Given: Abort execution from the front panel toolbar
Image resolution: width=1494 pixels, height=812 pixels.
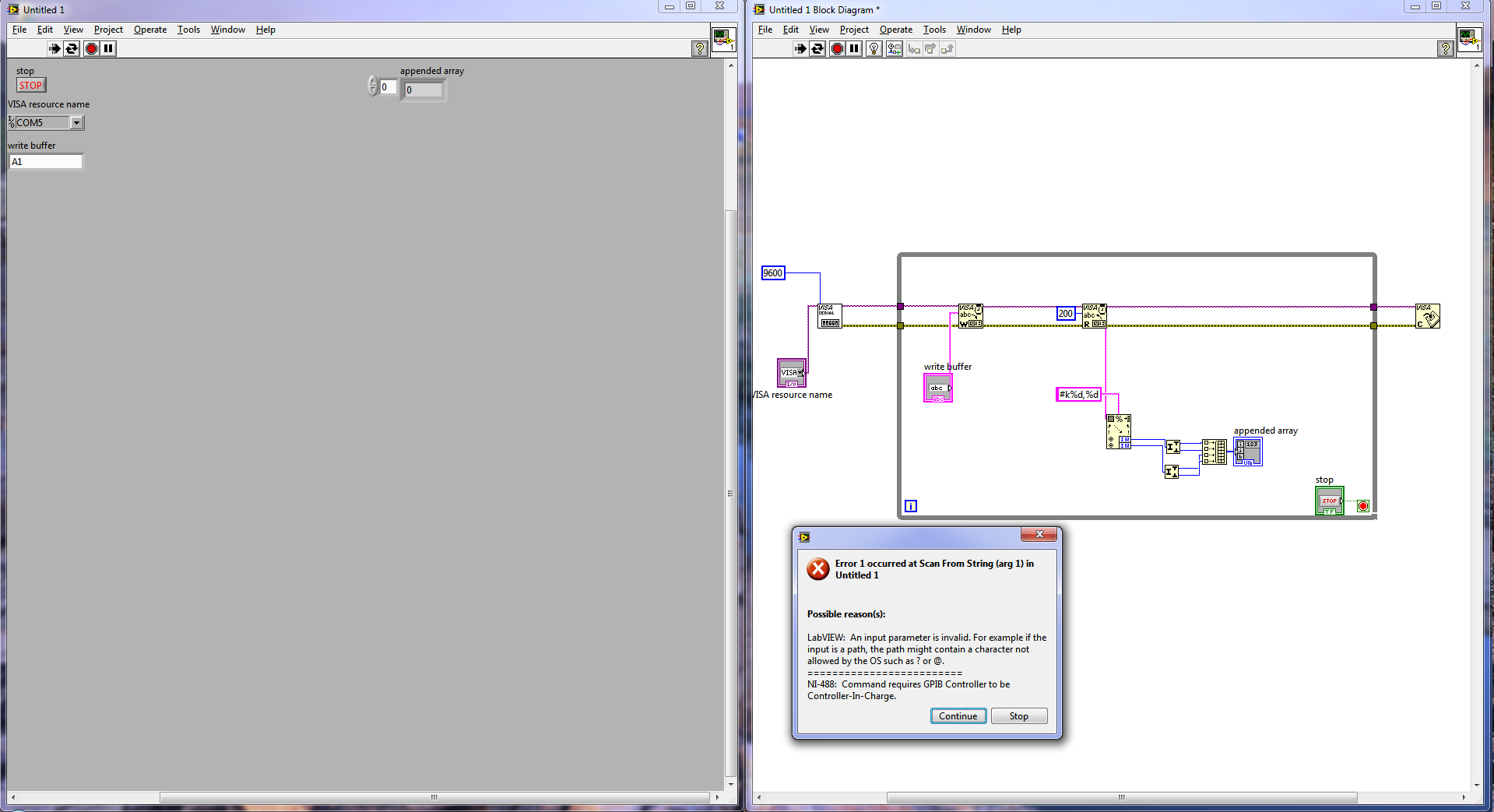Looking at the screenshot, I should coord(91,48).
